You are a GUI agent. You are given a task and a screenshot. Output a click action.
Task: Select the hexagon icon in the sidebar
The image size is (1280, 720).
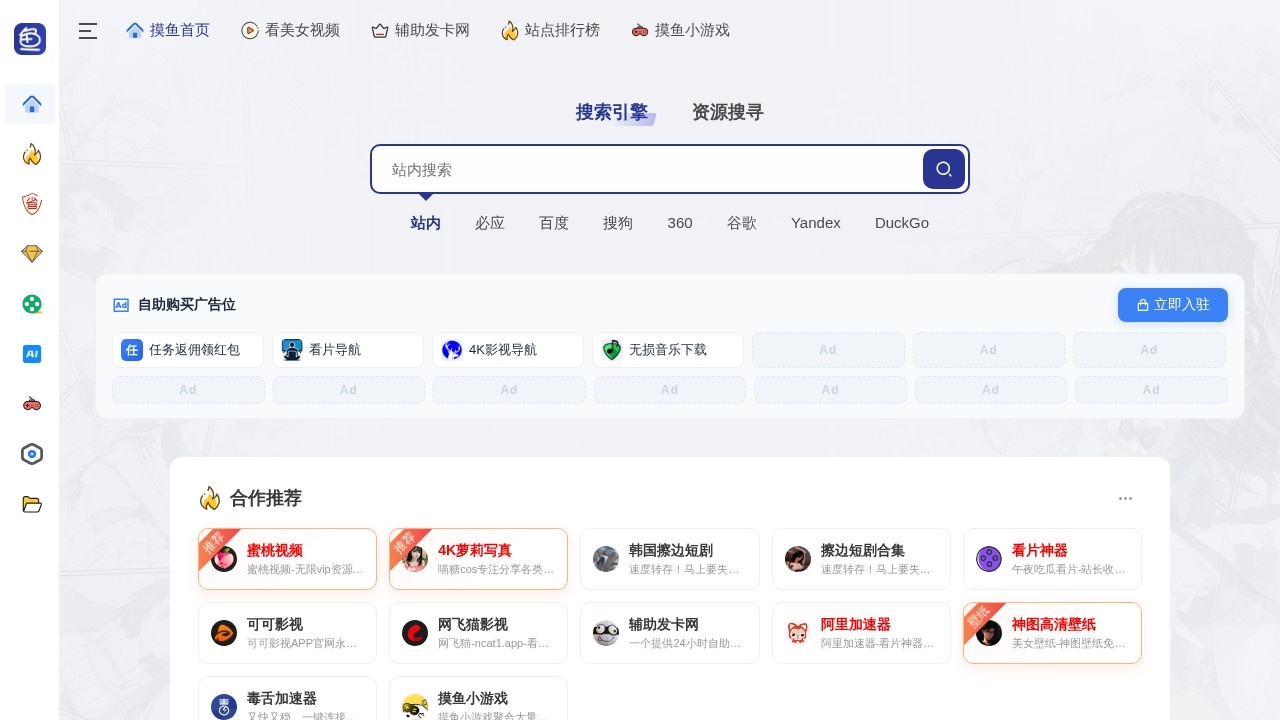(x=32, y=454)
